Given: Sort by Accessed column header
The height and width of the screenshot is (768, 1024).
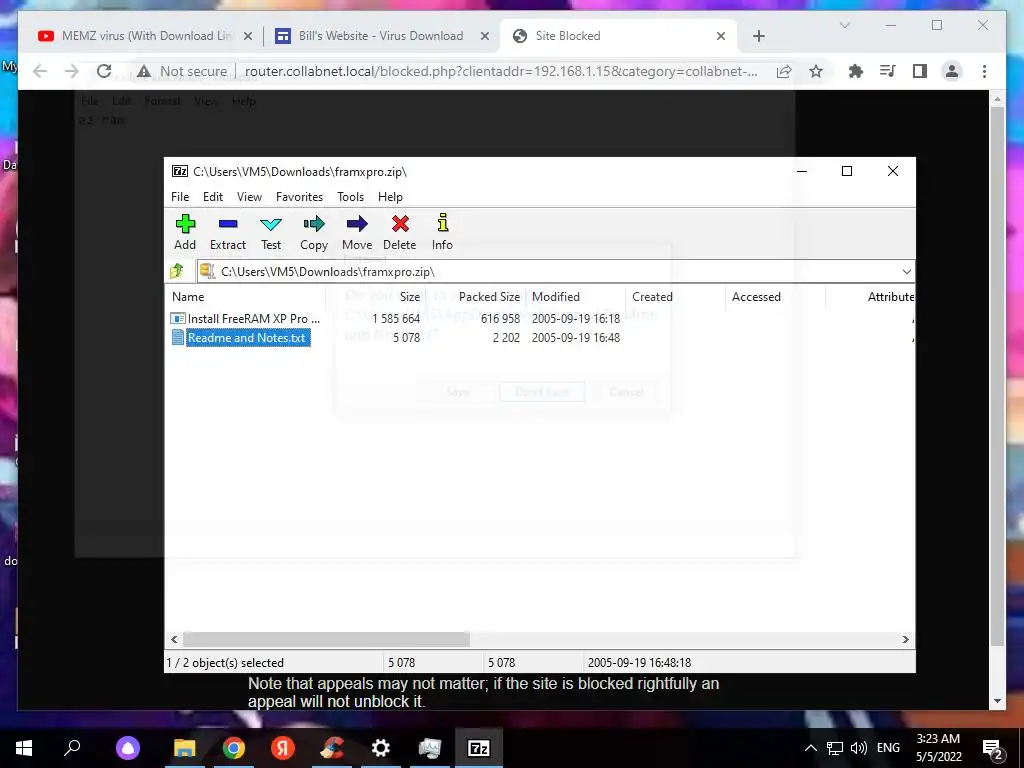Looking at the screenshot, I should click(x=775, y=296).
